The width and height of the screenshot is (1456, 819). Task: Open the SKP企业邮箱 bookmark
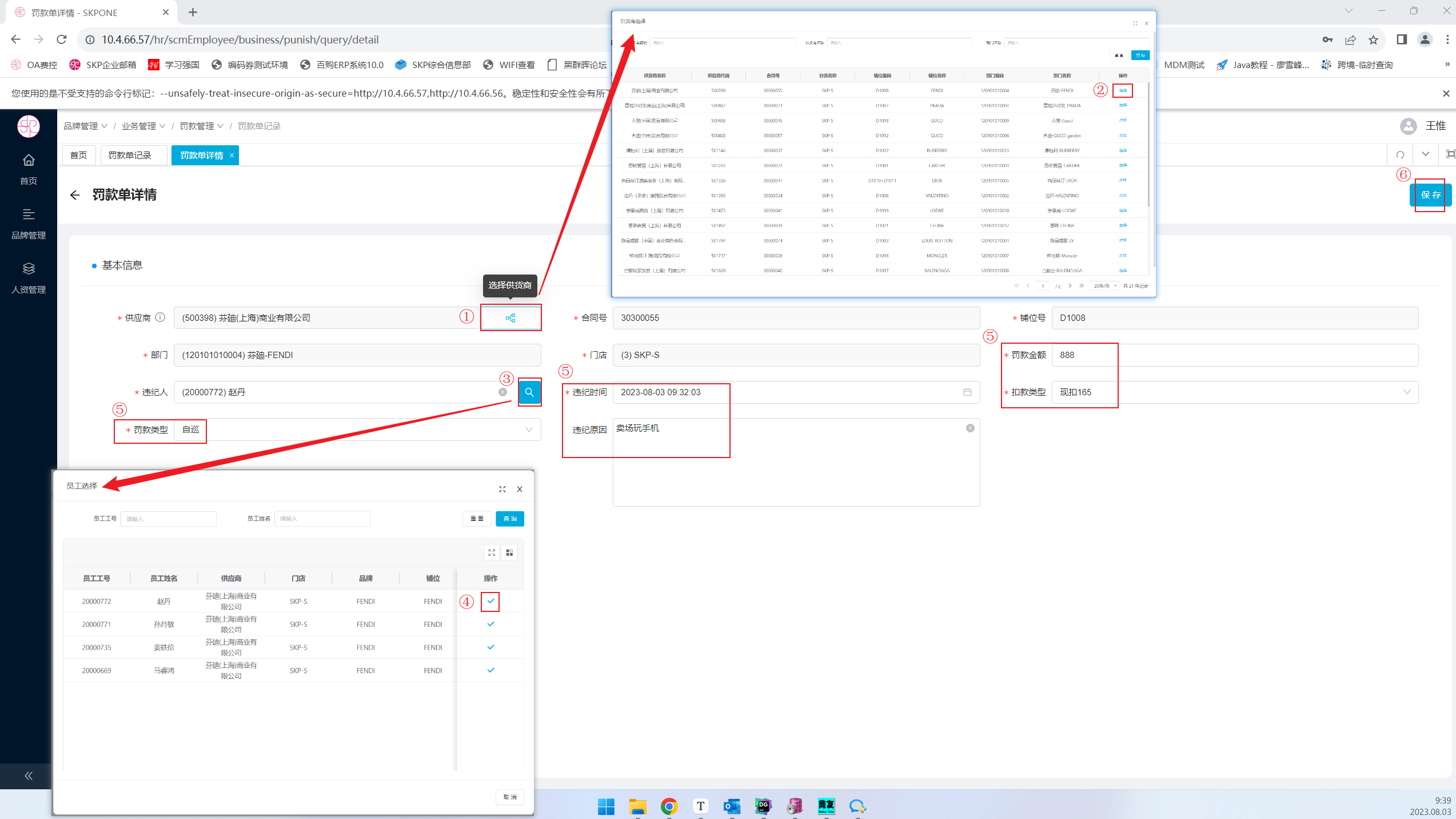pos(103,65)
